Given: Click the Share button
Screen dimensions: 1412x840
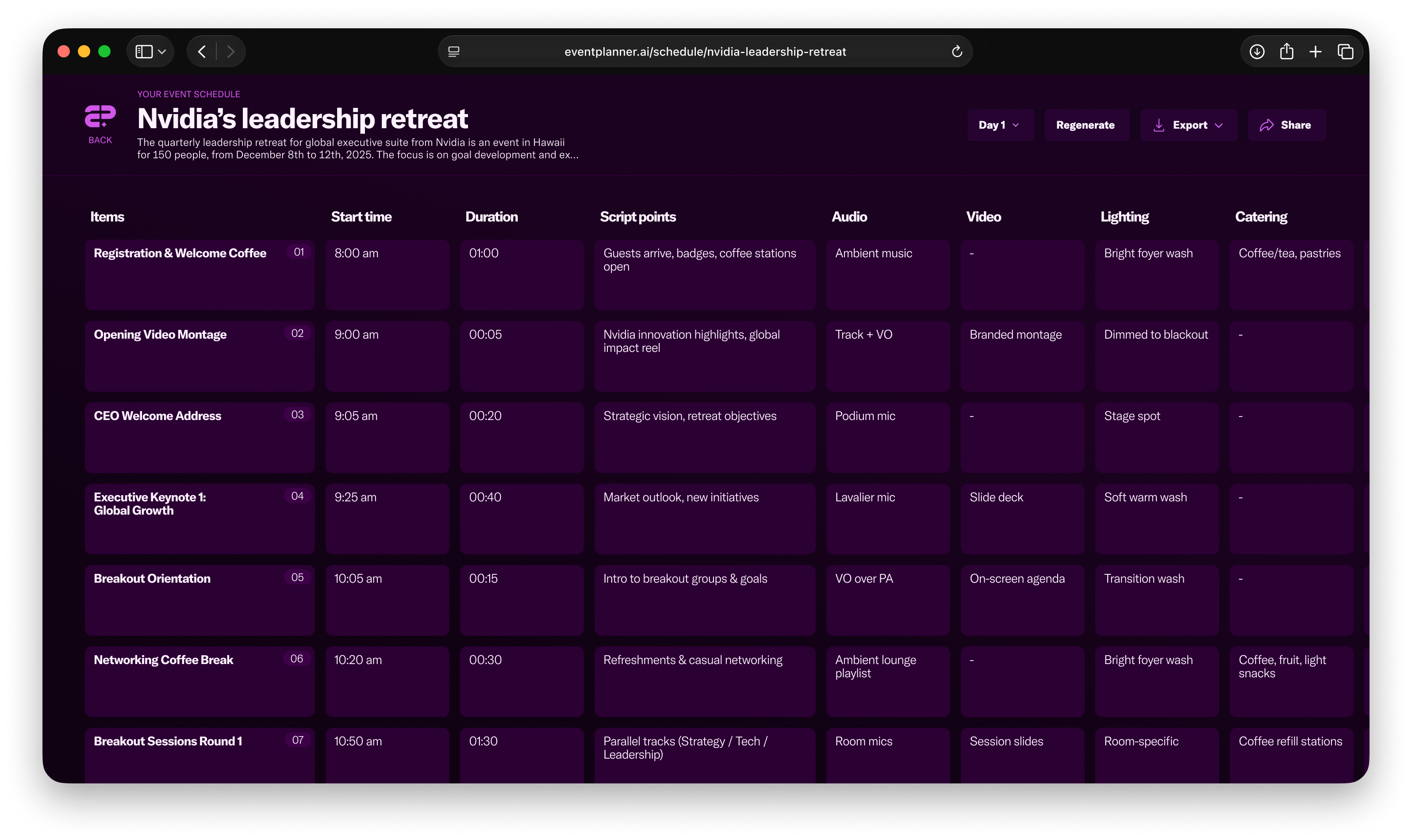Looking at the screenshot, I should tap(1286, 125).
